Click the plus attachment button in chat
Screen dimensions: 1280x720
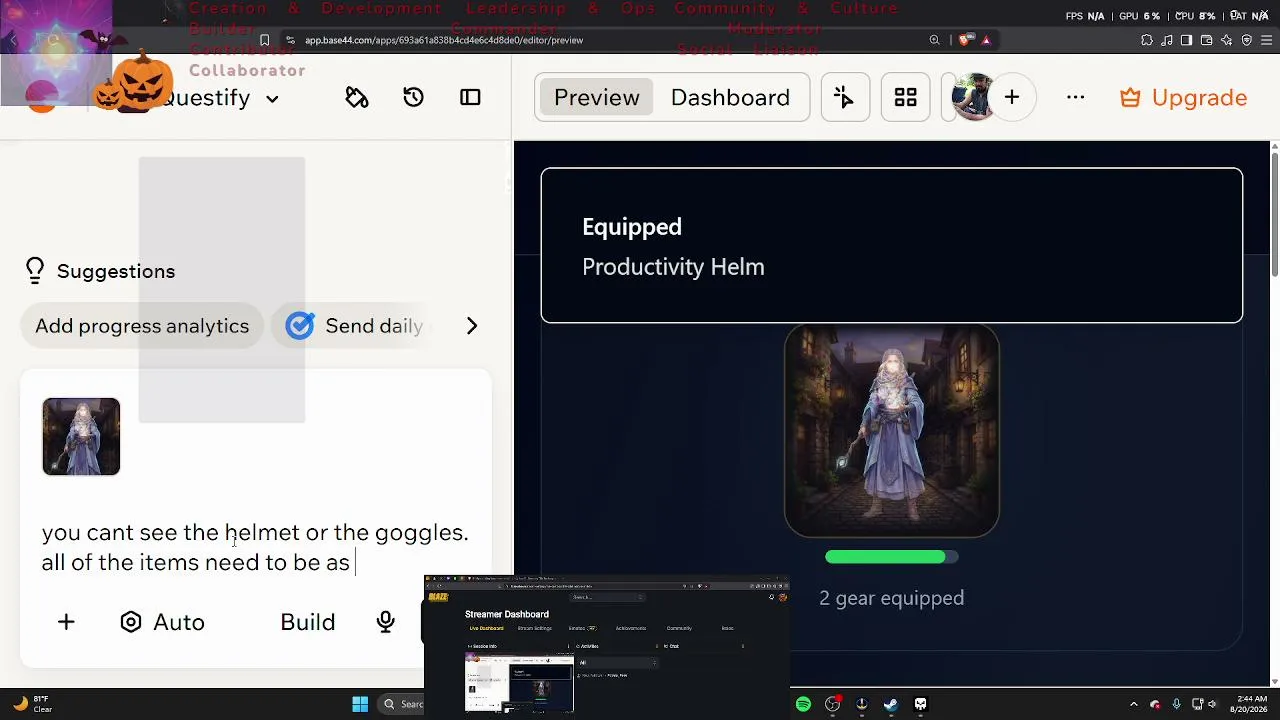click(x=66, y=622)
